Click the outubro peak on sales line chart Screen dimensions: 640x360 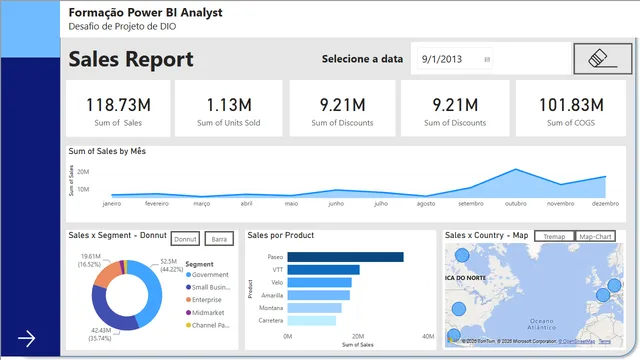pyautogui.click(x=516, y=169)
